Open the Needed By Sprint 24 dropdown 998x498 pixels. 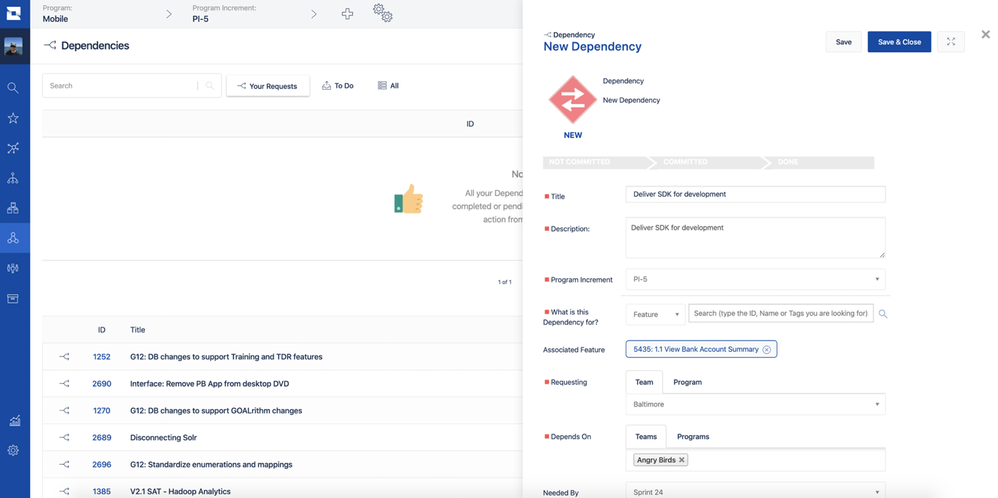756,492
